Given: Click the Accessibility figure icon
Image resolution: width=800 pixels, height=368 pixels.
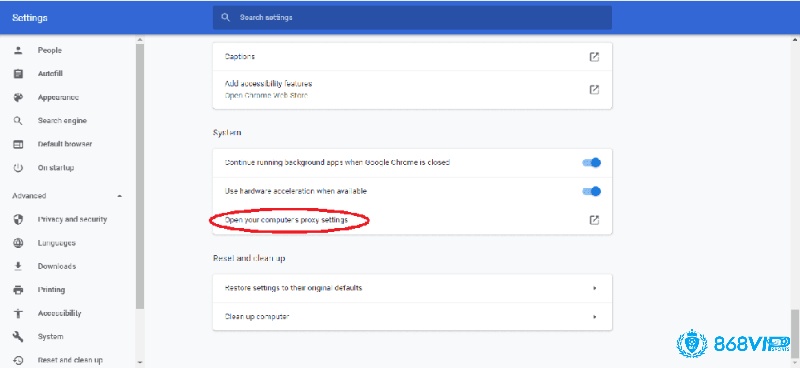Looking at the screenshot, I should 18,313.
